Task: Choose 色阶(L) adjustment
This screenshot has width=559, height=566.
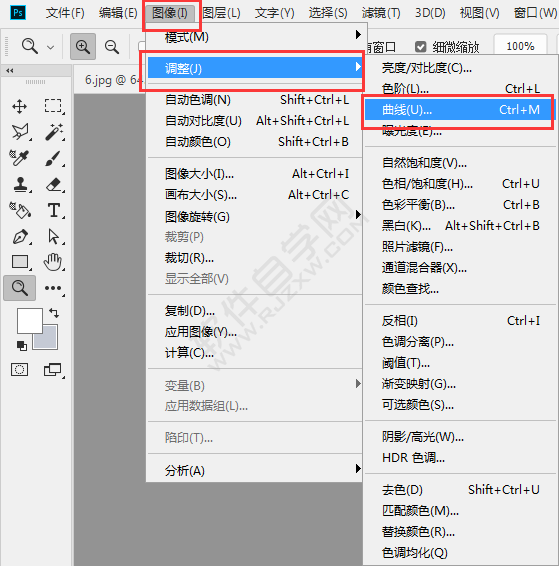Action: tap(460, 89)
